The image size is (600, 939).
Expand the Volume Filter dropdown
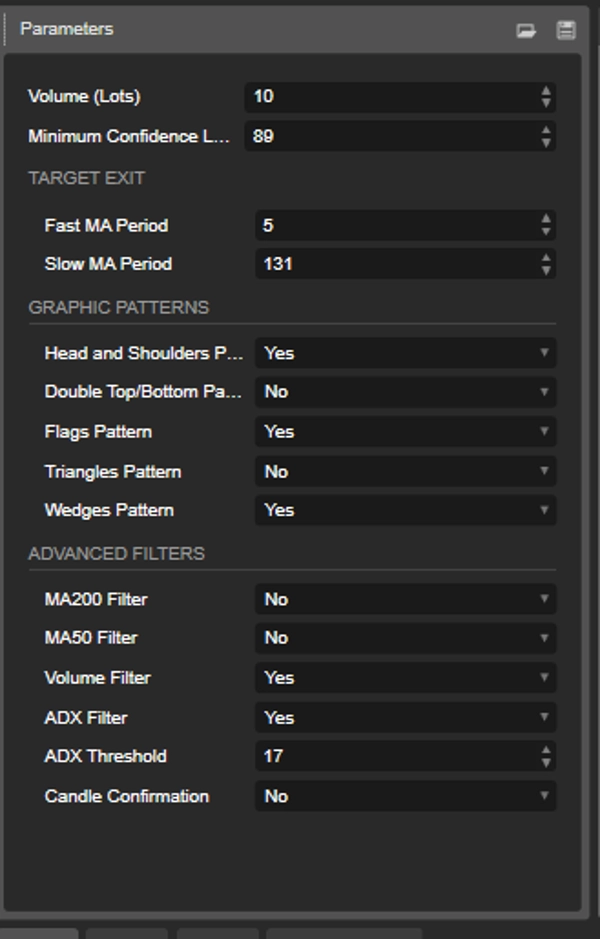point(405,678)
